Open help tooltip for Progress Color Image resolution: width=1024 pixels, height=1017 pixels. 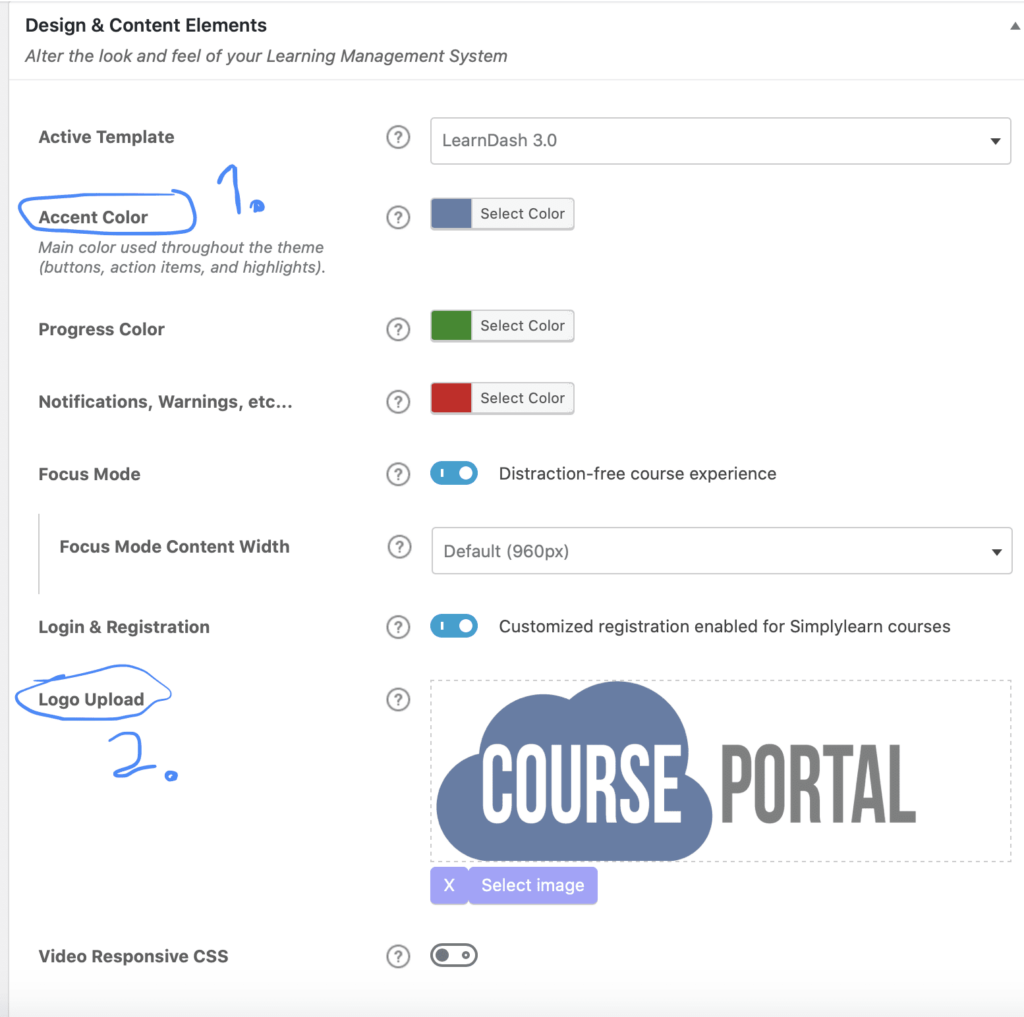(x=398, y=329)
